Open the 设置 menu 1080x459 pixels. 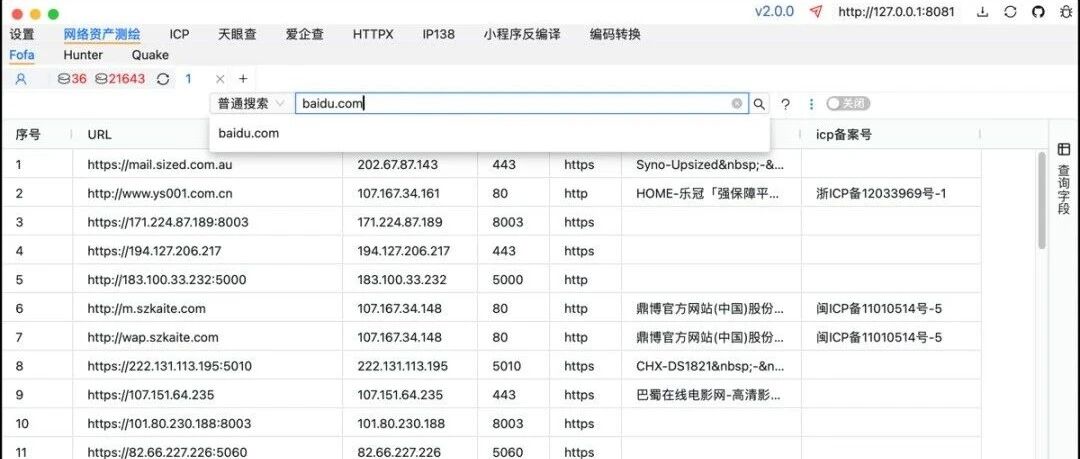(x=22, y=34)
